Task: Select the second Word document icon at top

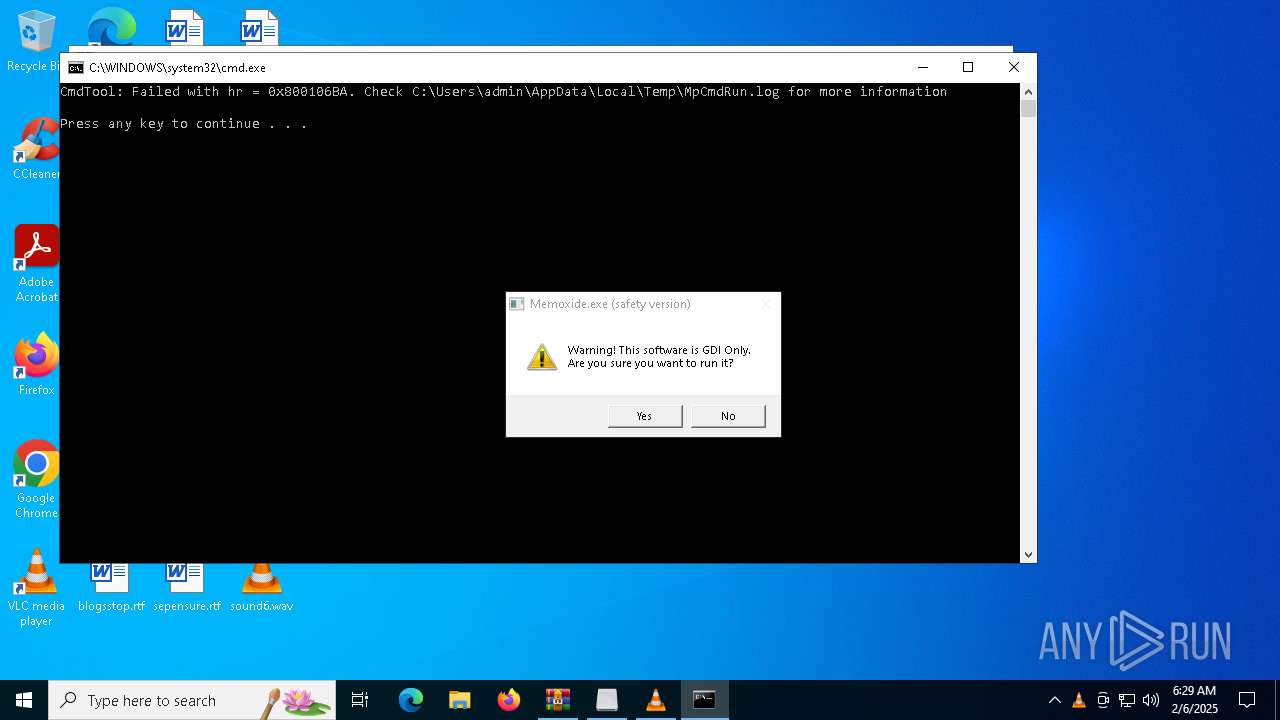Action: tap(259, 27)
